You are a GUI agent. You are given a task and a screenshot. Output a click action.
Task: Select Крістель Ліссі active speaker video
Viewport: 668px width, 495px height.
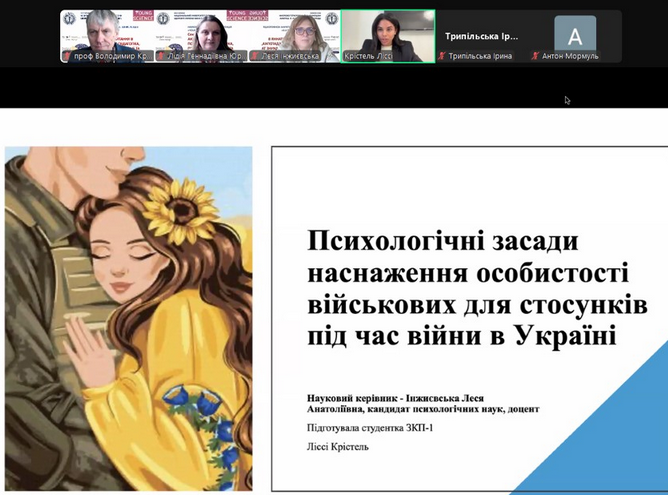click(388, 36)
